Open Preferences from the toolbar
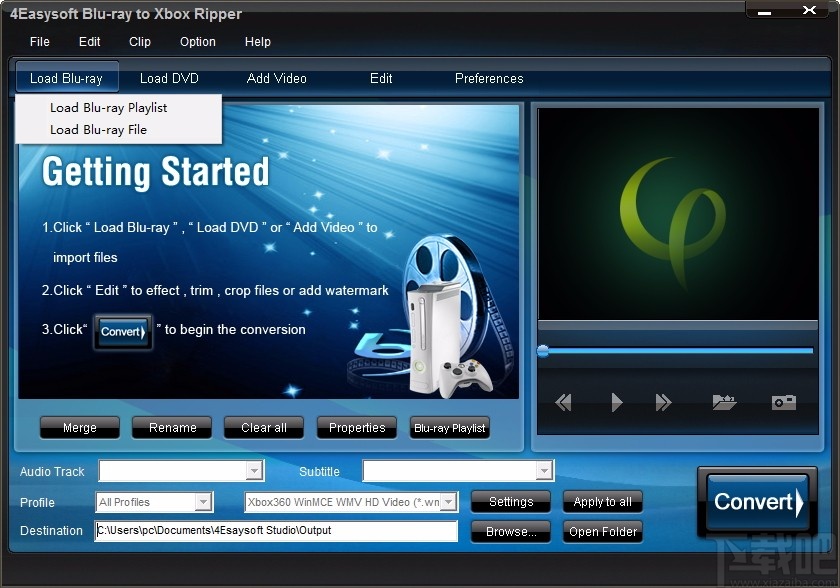Image resolution: width=840 pixels, height=588 pixels. (489, 78)
